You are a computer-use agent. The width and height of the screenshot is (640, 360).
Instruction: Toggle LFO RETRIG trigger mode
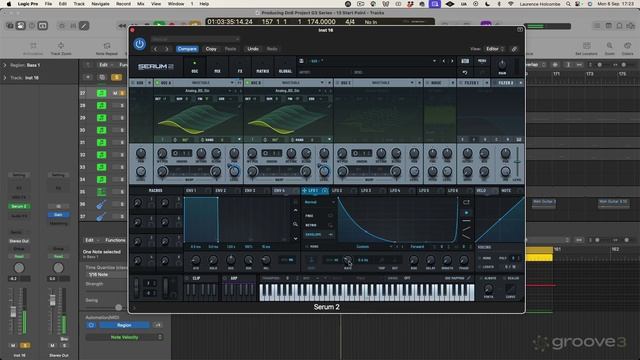pos(318,225)
